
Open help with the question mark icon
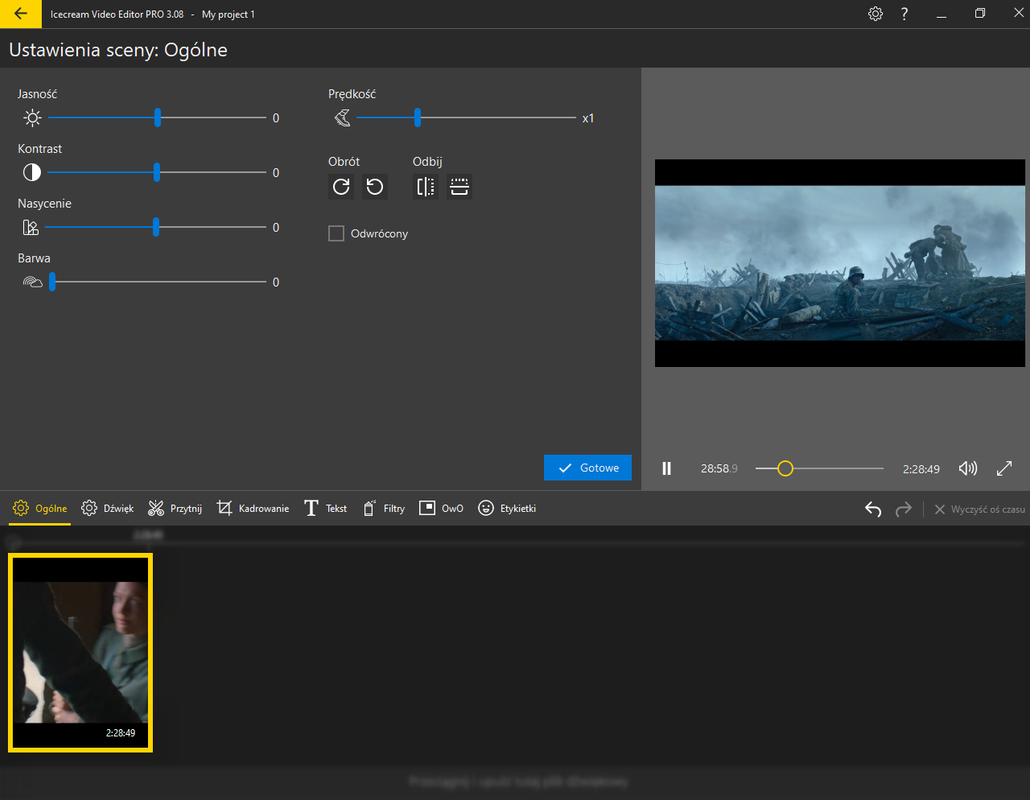click(905, 14)
